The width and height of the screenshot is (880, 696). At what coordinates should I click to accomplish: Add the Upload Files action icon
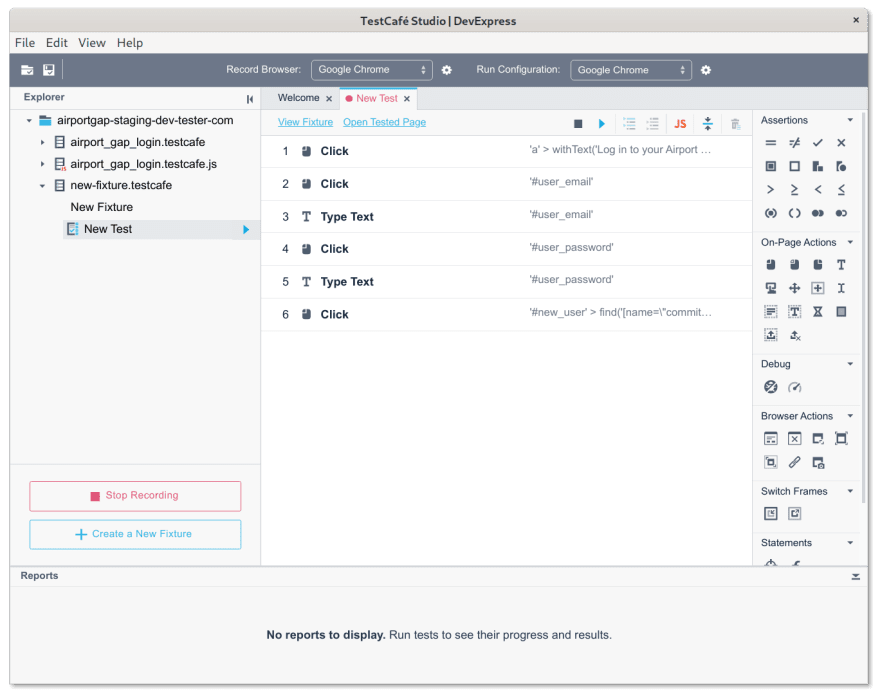[x=771, y=335]
